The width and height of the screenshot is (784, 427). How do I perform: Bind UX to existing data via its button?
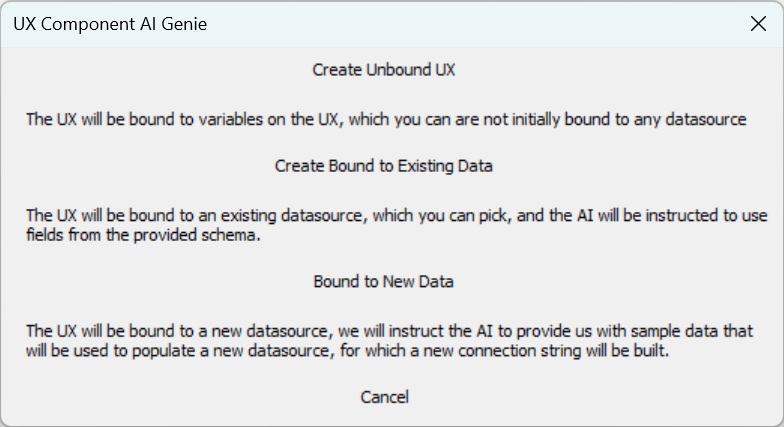coord(384,166)
